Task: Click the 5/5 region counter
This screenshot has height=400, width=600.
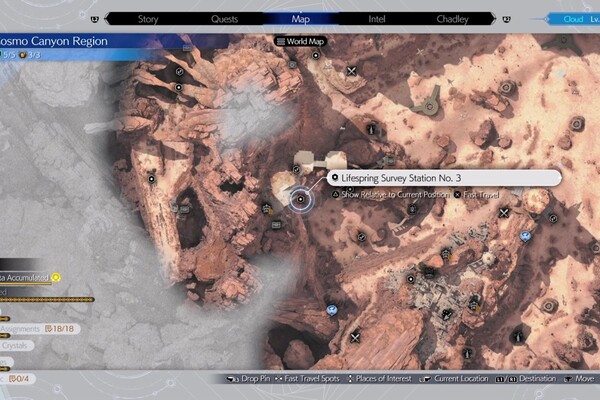Action: pyautogui.click(x=8, y=55)
